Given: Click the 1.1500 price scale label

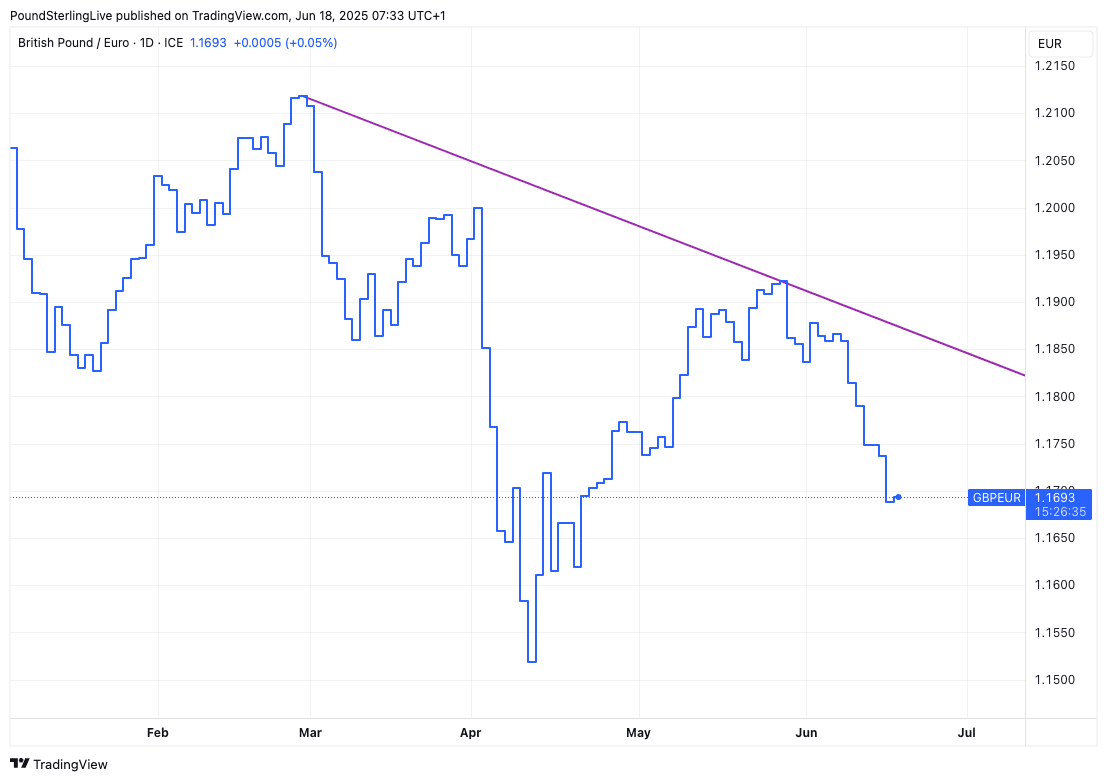Looking at the screenshot, I should 1054,680.
